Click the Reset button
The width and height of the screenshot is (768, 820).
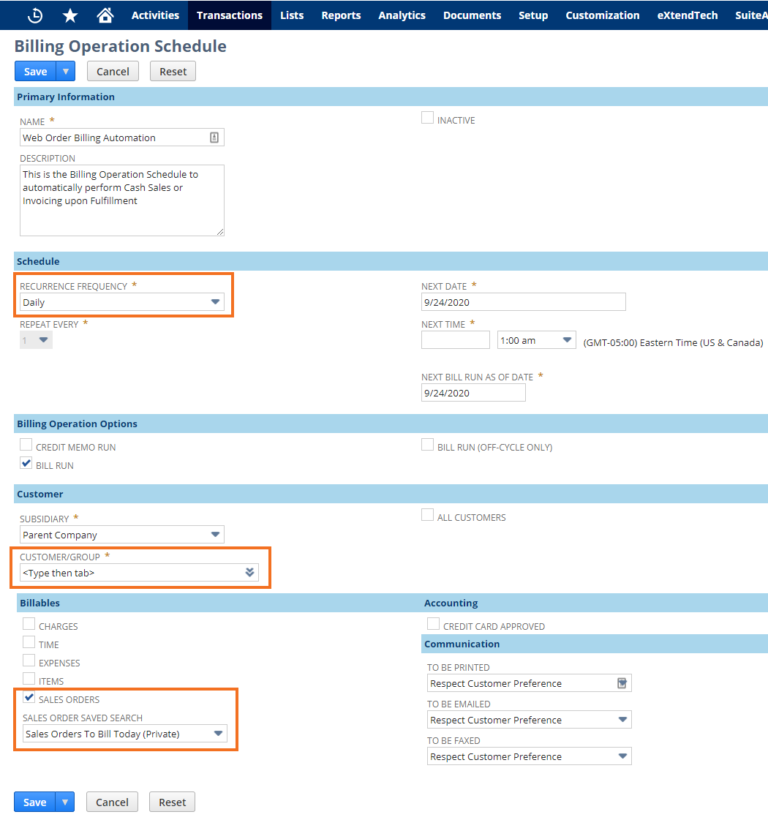171,71
